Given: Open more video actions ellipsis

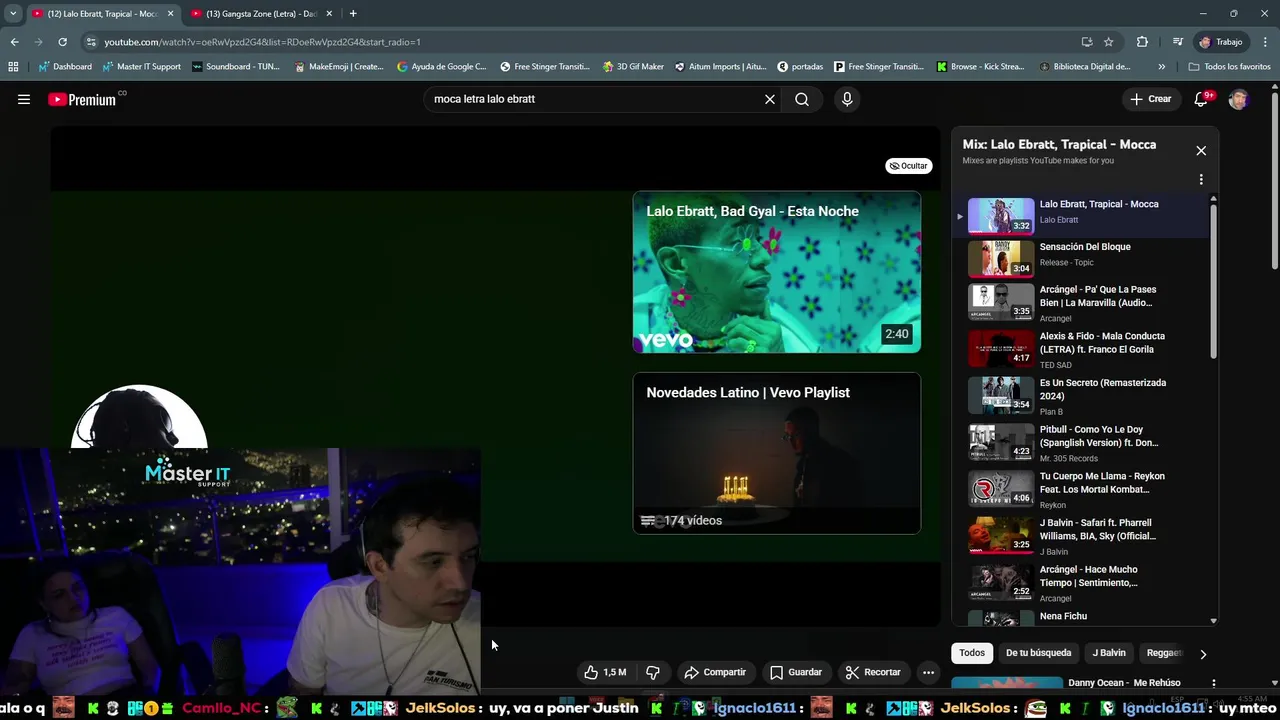Looking at the screenshot, I should pos(928,672).
